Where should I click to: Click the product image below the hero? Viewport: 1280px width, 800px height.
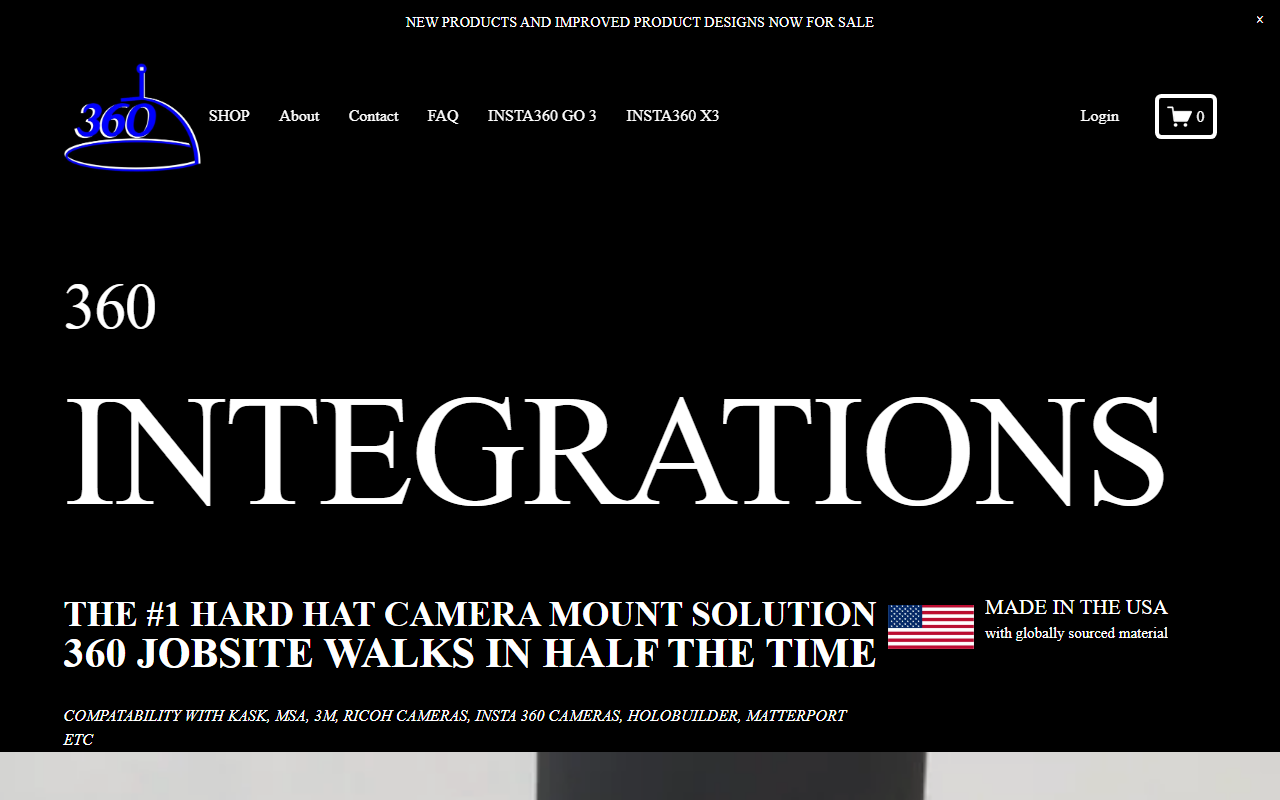[x=640, y=776]
